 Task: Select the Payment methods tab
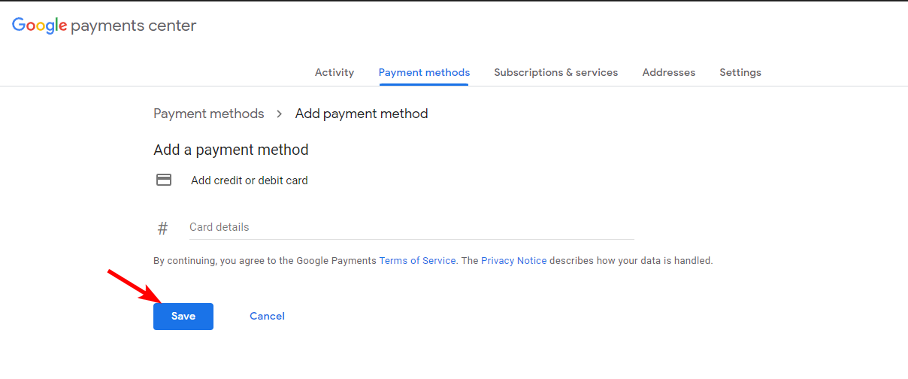424,72
